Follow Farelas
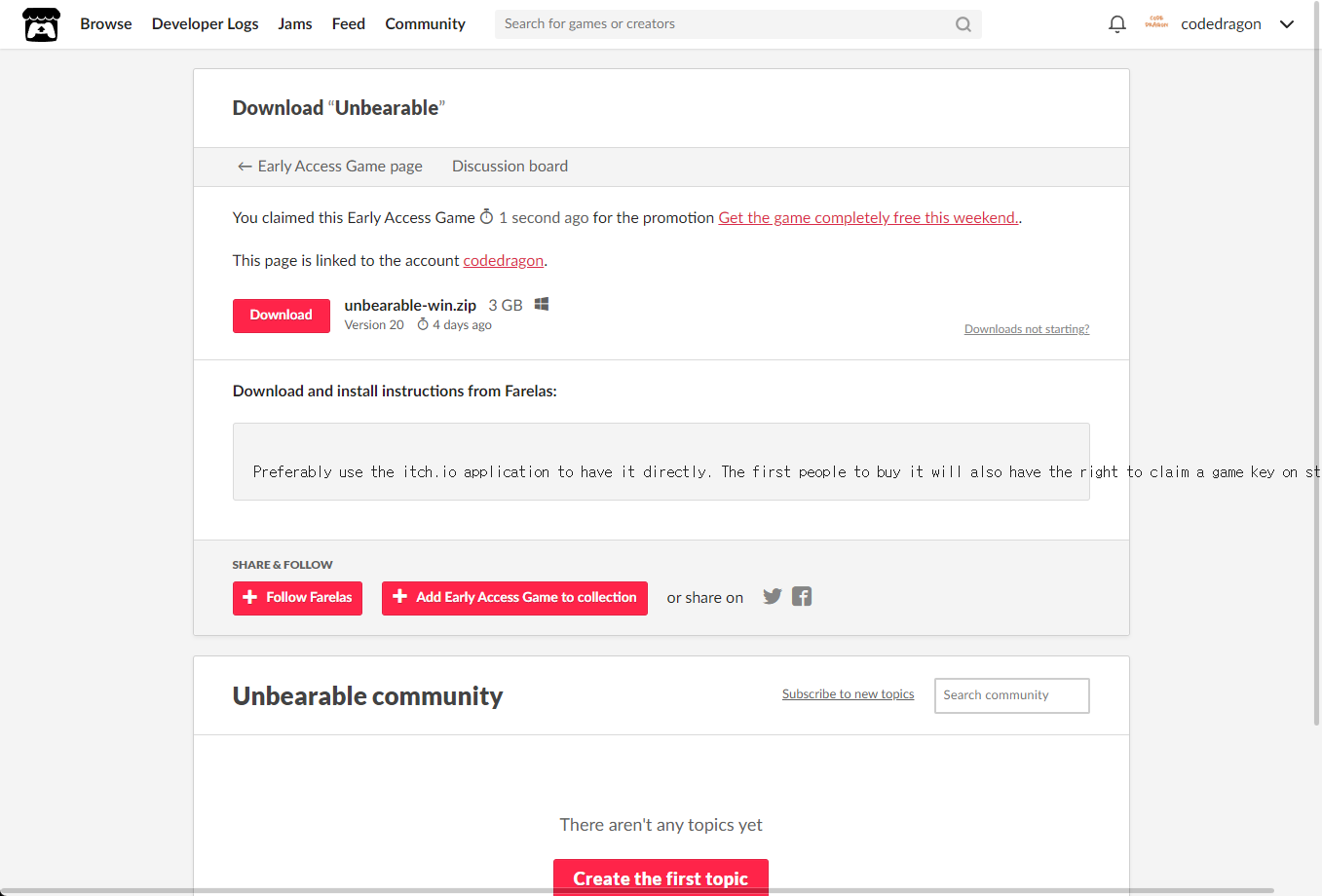The width and height of the screenshot is (1322, 896). 297,598
